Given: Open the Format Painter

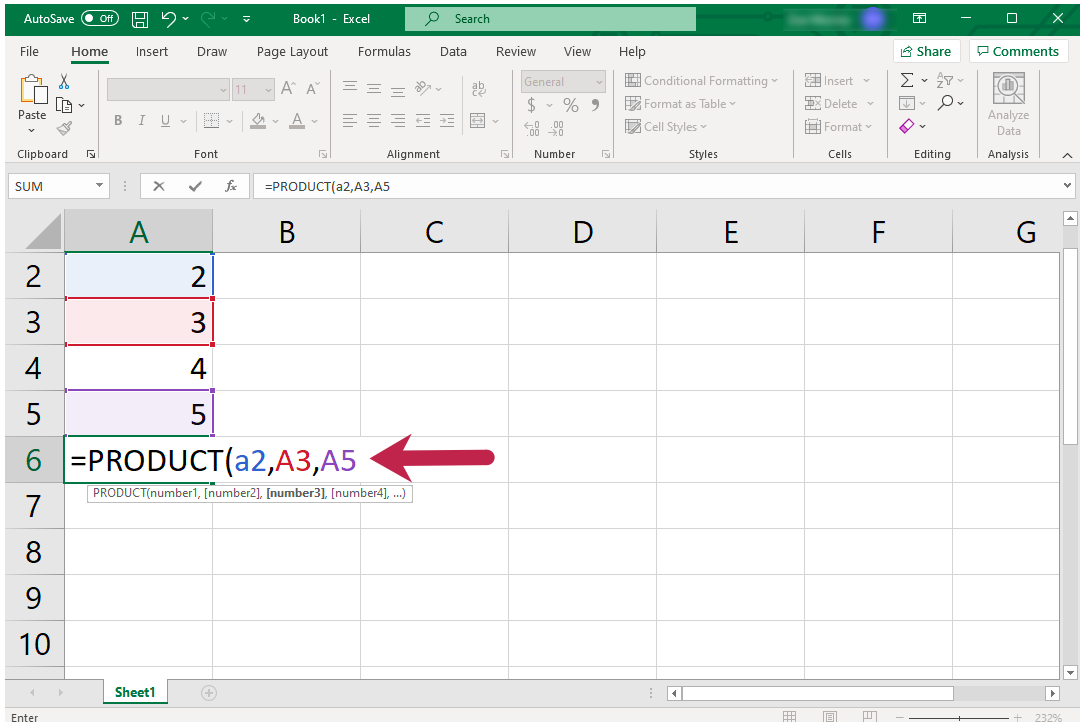Looking at the screenshot, I should 63,127.
